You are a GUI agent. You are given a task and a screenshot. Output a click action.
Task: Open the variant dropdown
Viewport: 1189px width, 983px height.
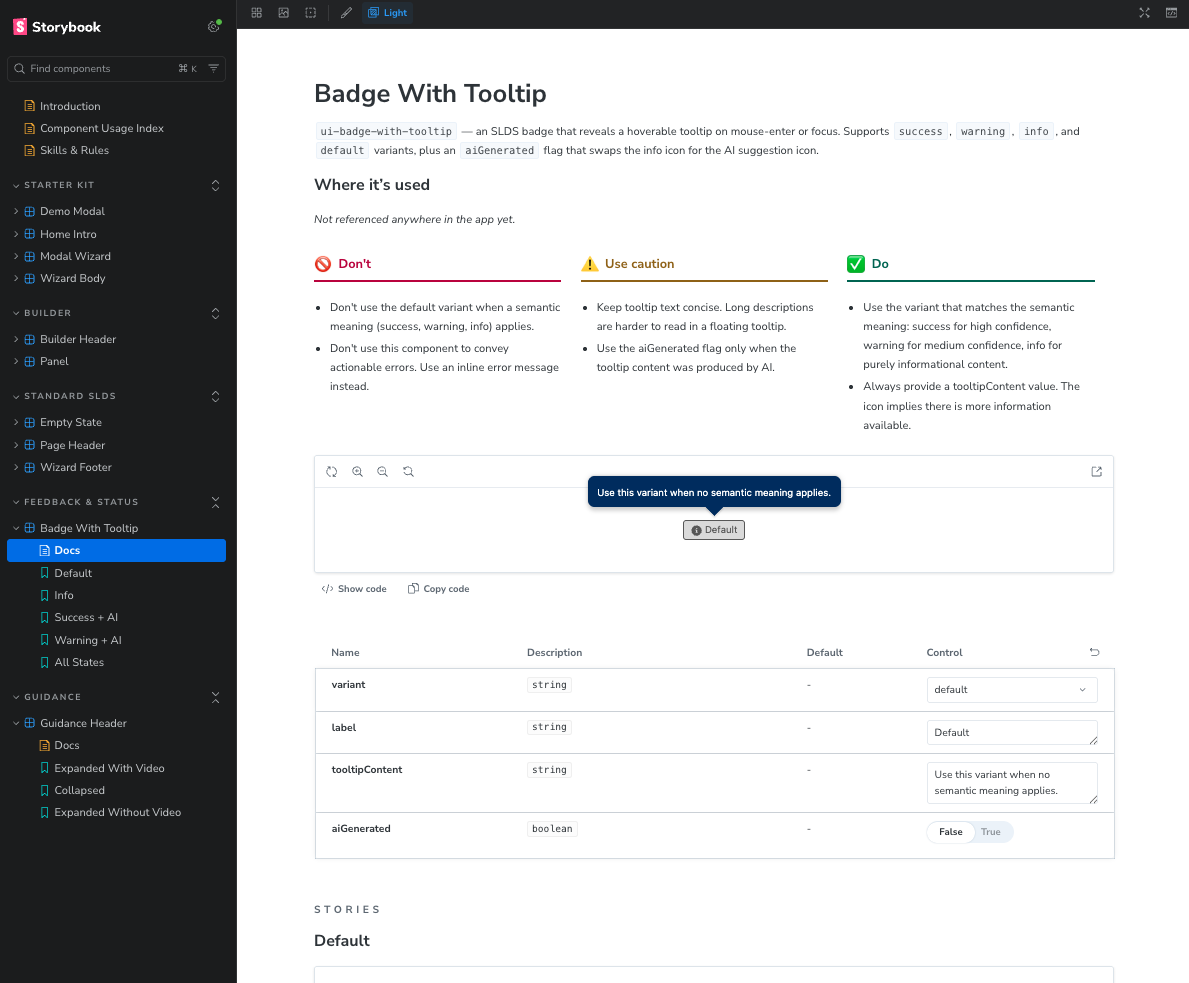[1012, 689]
